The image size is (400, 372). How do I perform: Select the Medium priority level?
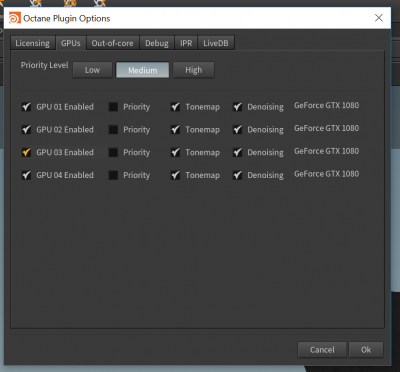(x=142, y=70)
